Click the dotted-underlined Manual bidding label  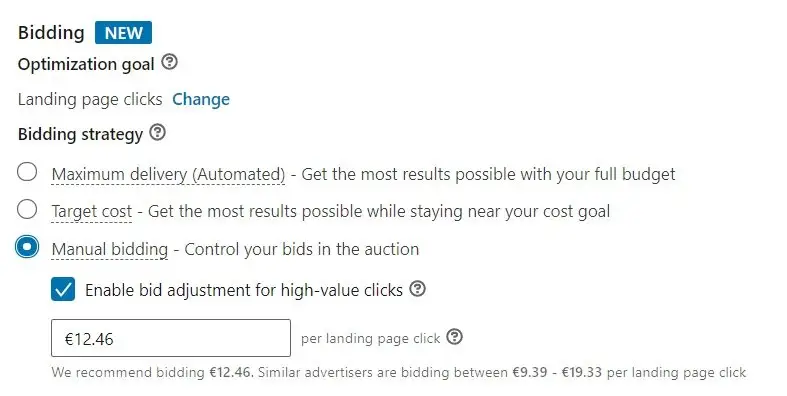(110, 249)
